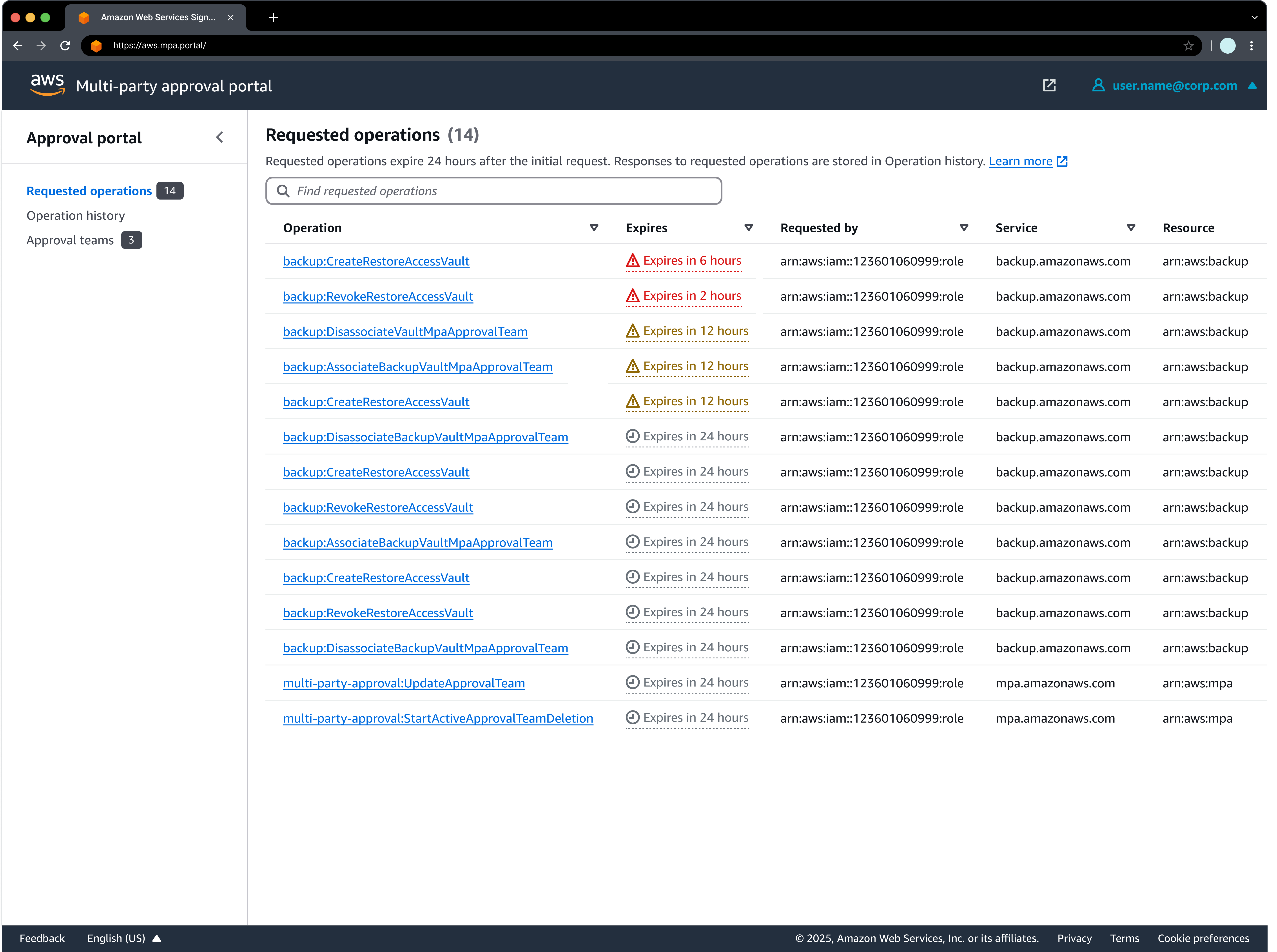This screenshot has height=952, width=1277.
Task: Open the Learn more link
Action: 1020,161
